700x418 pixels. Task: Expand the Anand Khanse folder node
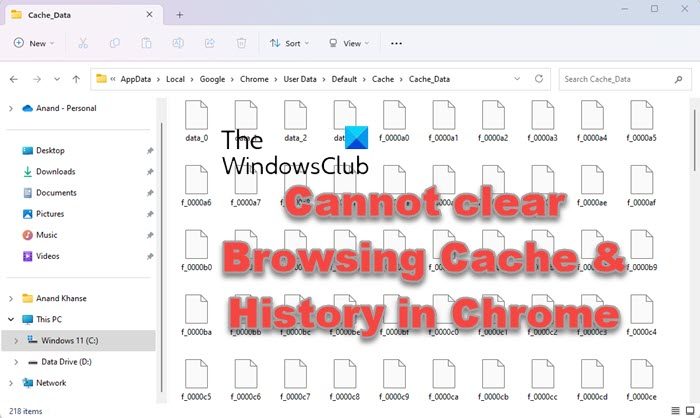pos(11,299)
